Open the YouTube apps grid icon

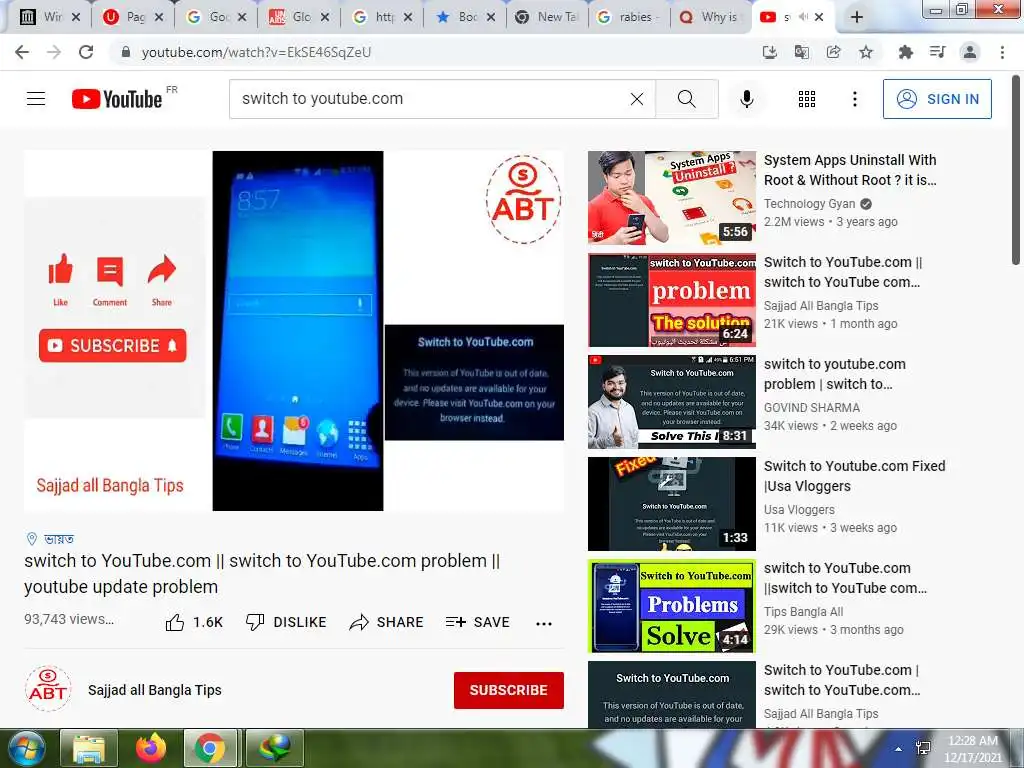807,99
